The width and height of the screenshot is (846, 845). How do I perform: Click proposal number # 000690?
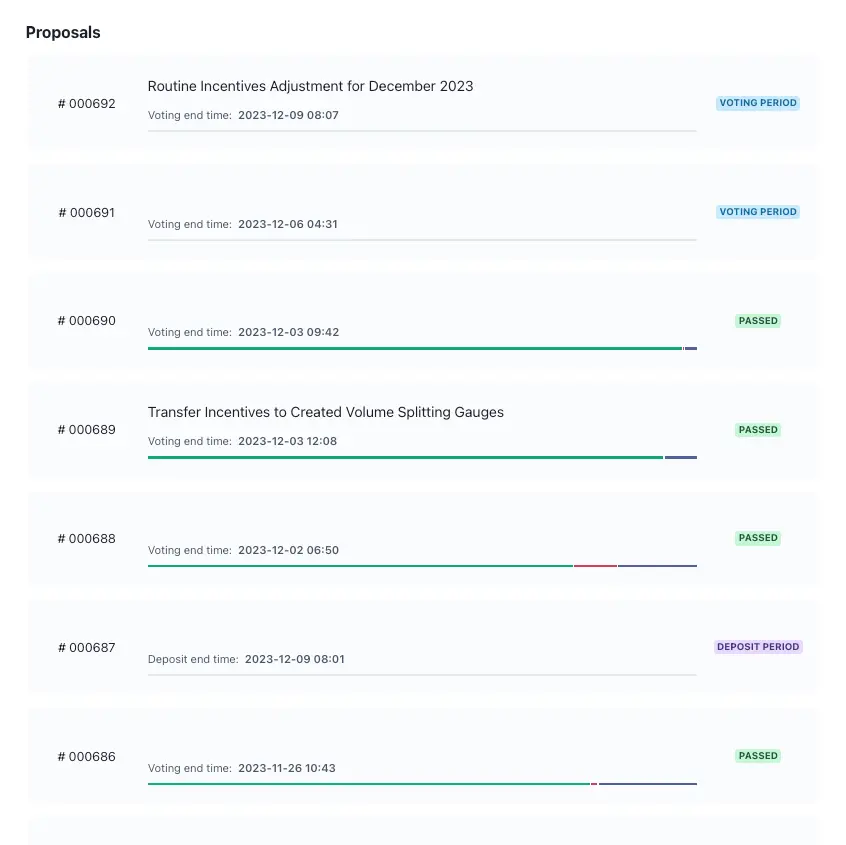[86, 321]
